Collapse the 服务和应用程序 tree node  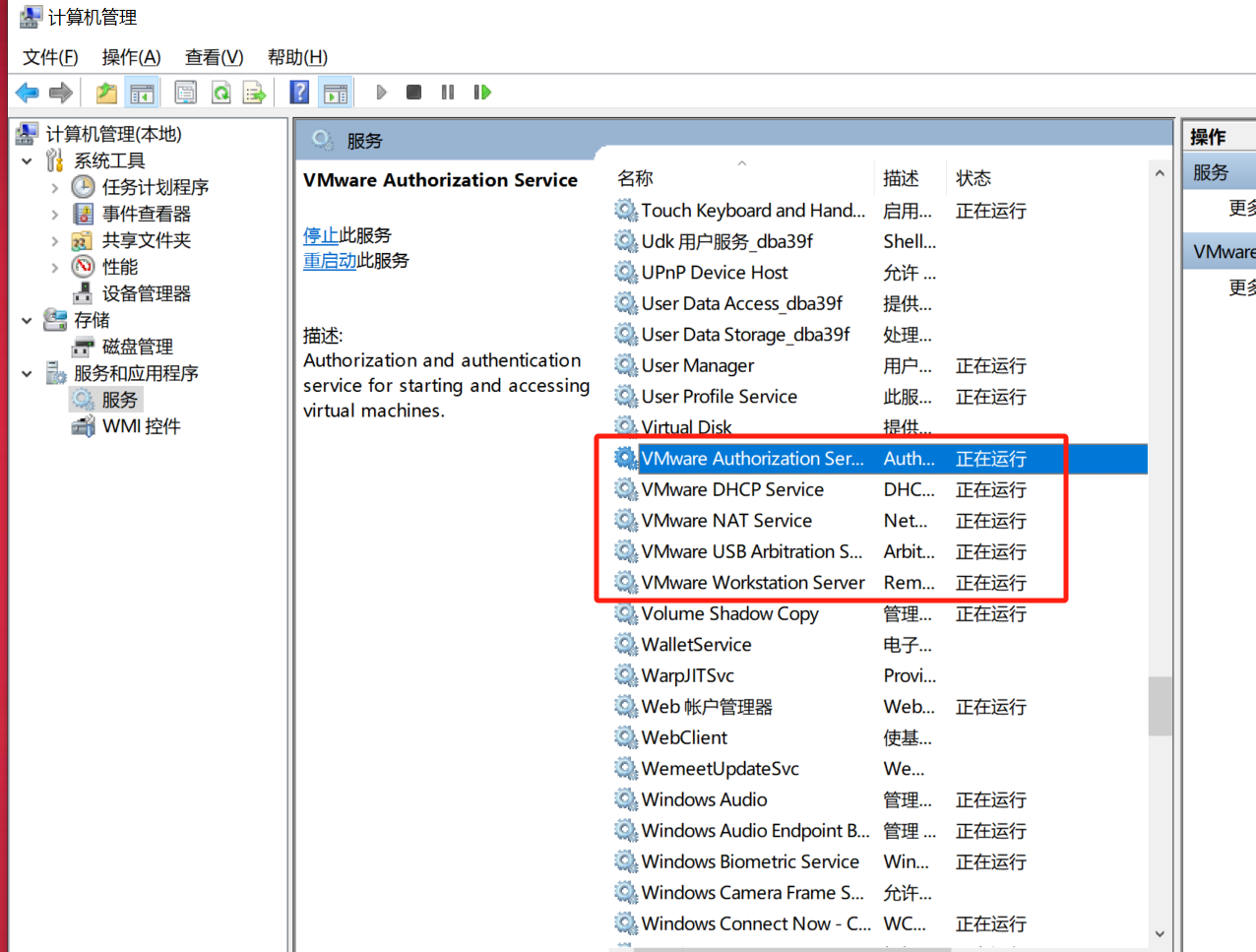pos(27,373)
